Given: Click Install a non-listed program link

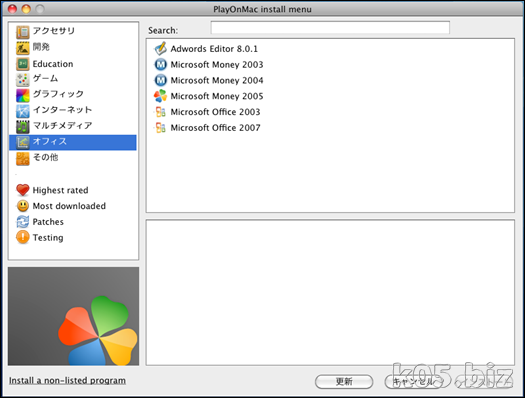Looking at the screenshot, I should [x=67, y=381].
